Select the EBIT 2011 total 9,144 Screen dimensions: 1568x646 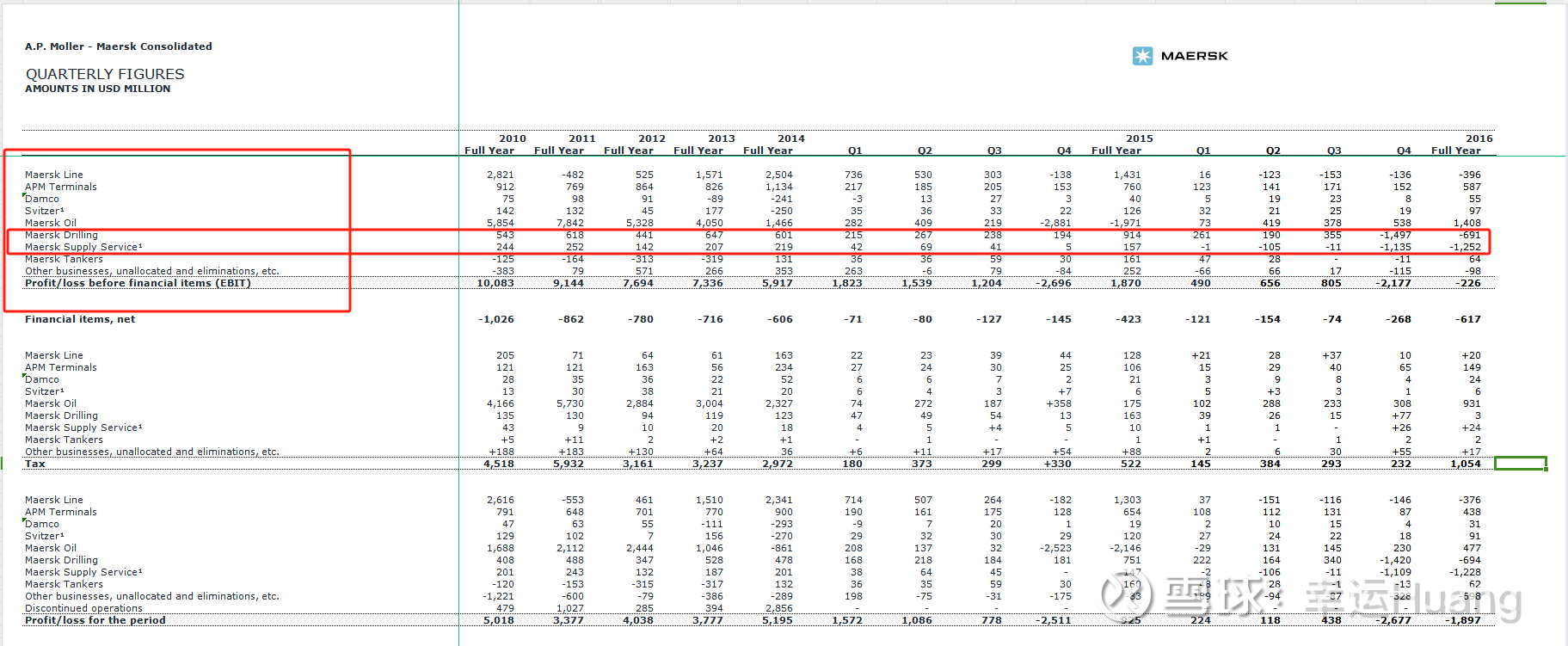click(x=568, y=283)
